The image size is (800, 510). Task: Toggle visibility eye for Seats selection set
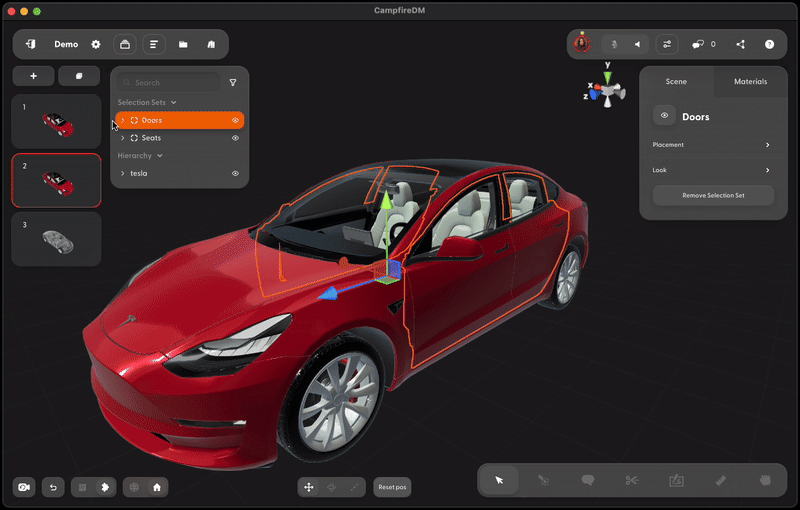235,138
